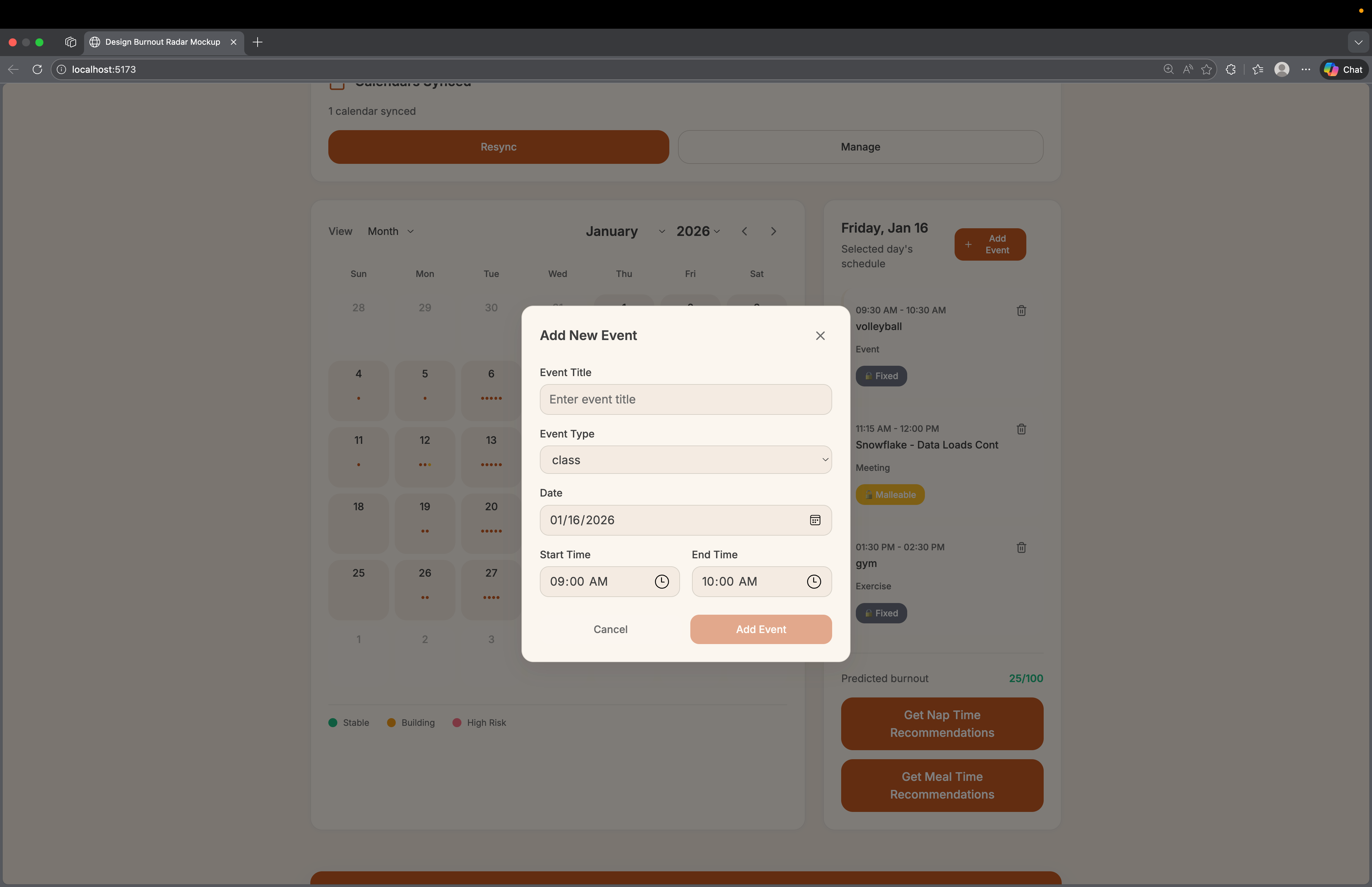Image resolution: width=1372 pixels, height=887 pixels.
Task: Go to the previous month arrow
Action: pyautogui.click(x=744, y=232)
